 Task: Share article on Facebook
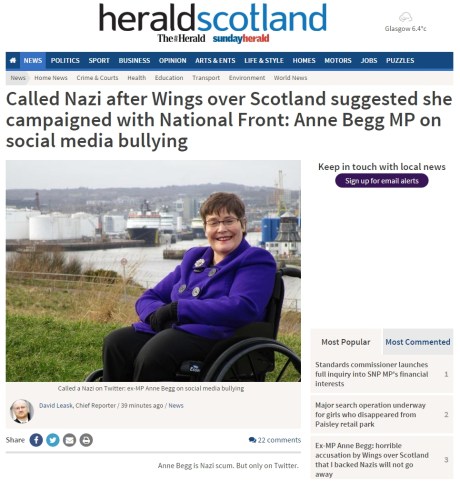(36, 440)
